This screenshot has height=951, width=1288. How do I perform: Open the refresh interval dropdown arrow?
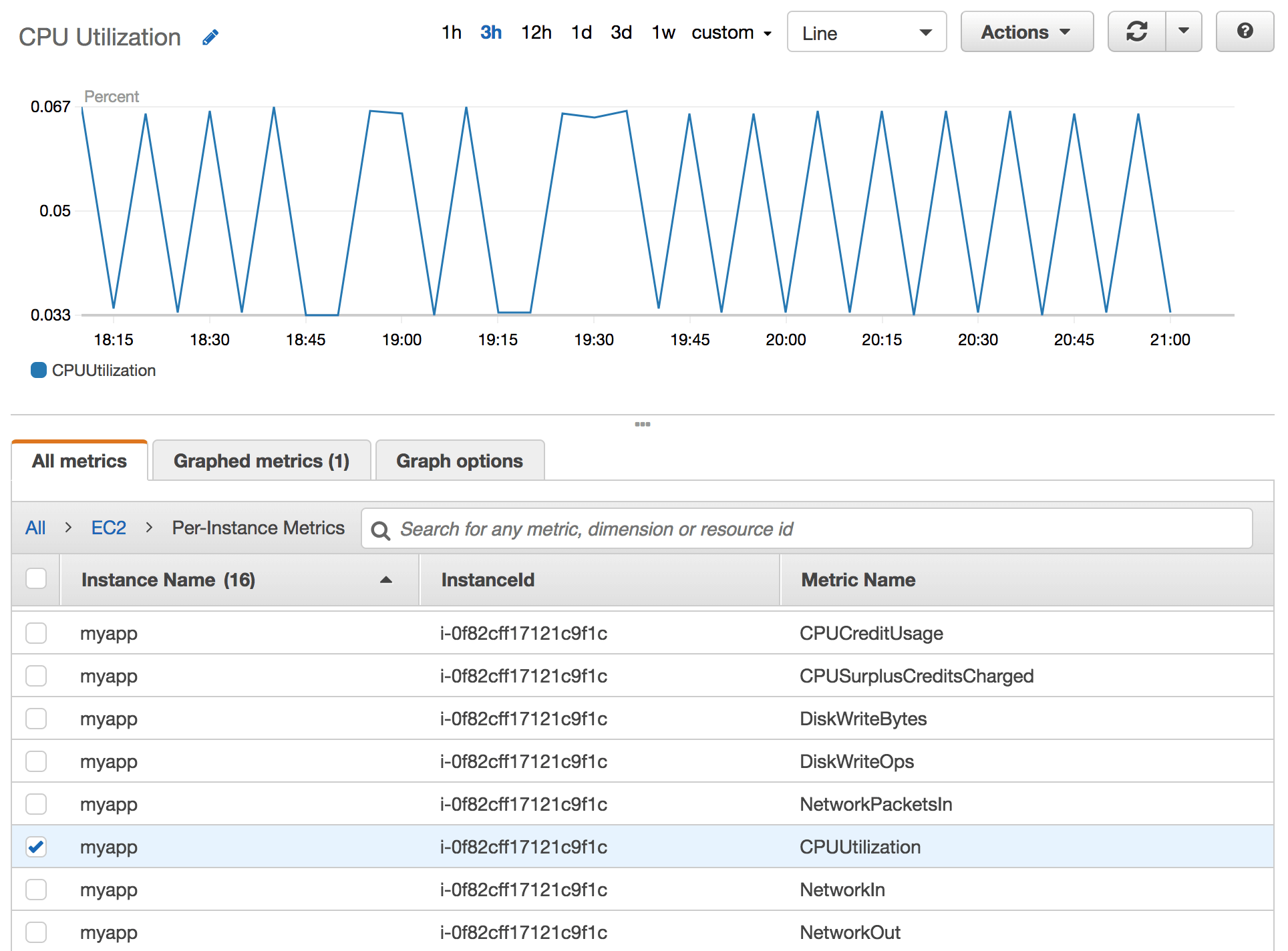click(1183, 31)
